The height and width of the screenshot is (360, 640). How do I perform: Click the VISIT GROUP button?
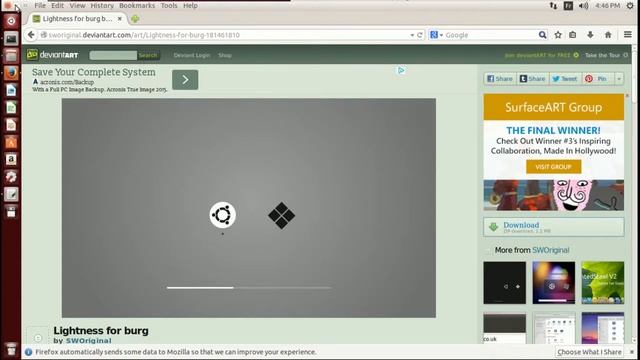(x=553, y=167)
